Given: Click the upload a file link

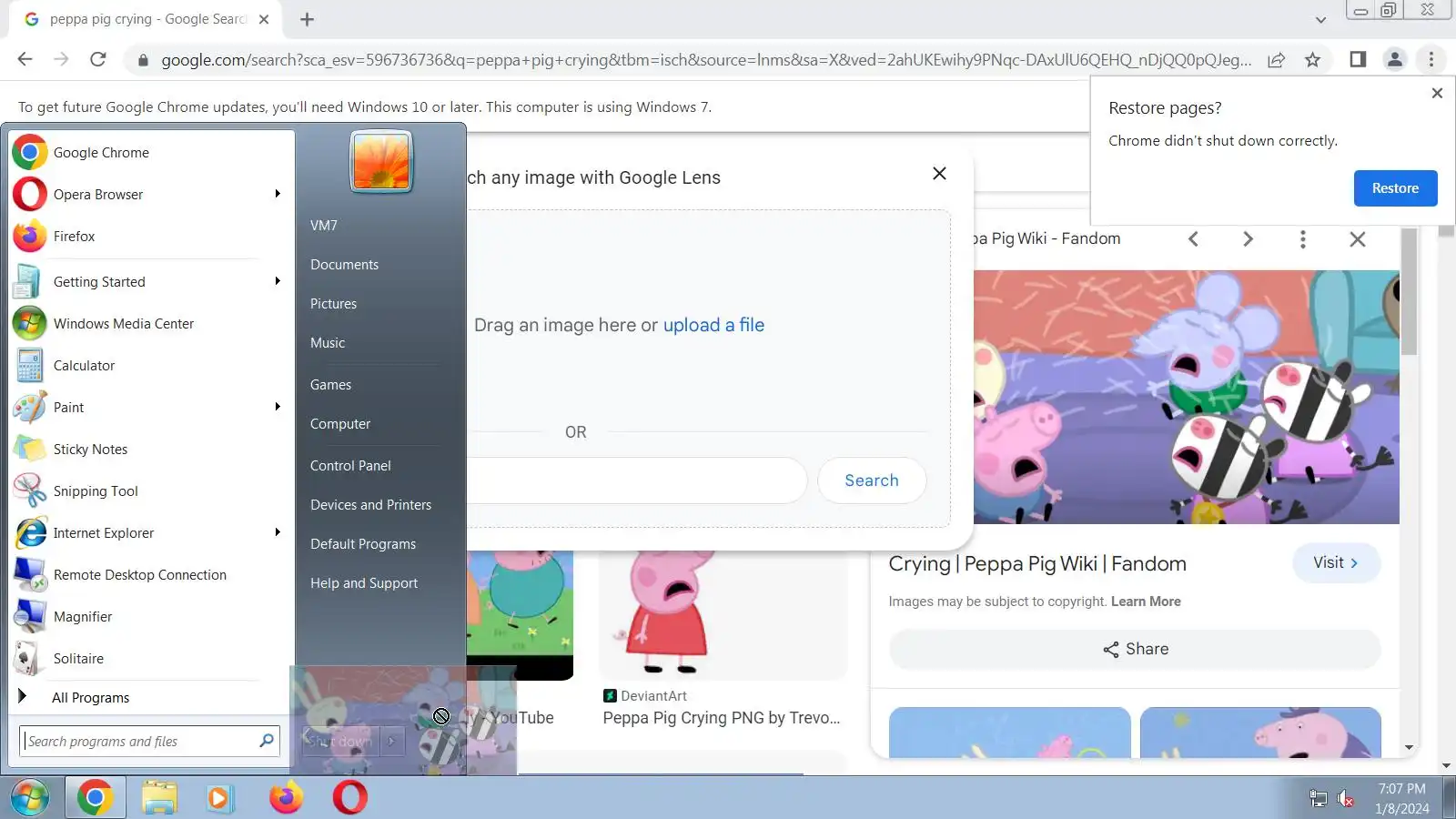Looking at the screenshot, I should tap(713, 325).
